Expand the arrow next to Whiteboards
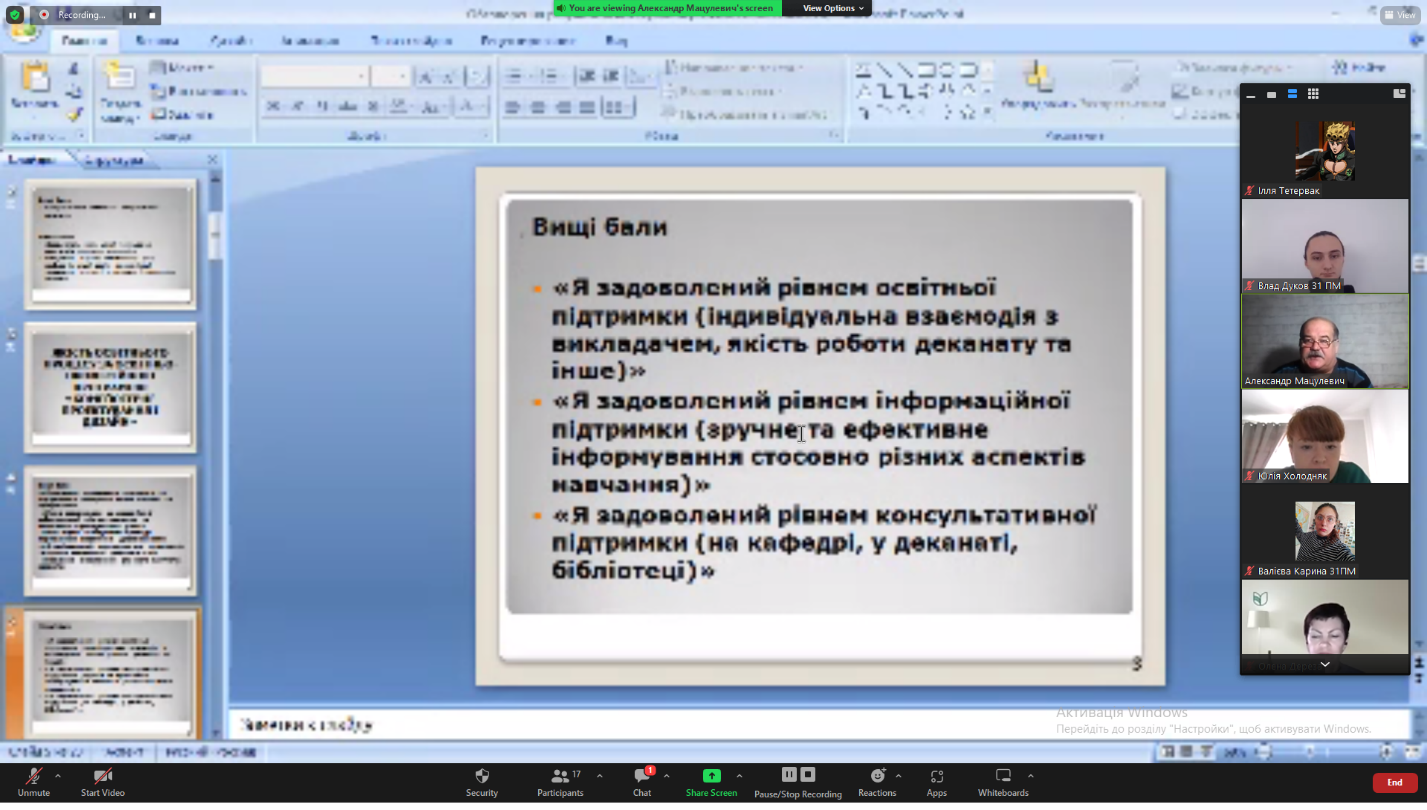This screenshot has width=1427, height=810. [x=1031, y=776]
